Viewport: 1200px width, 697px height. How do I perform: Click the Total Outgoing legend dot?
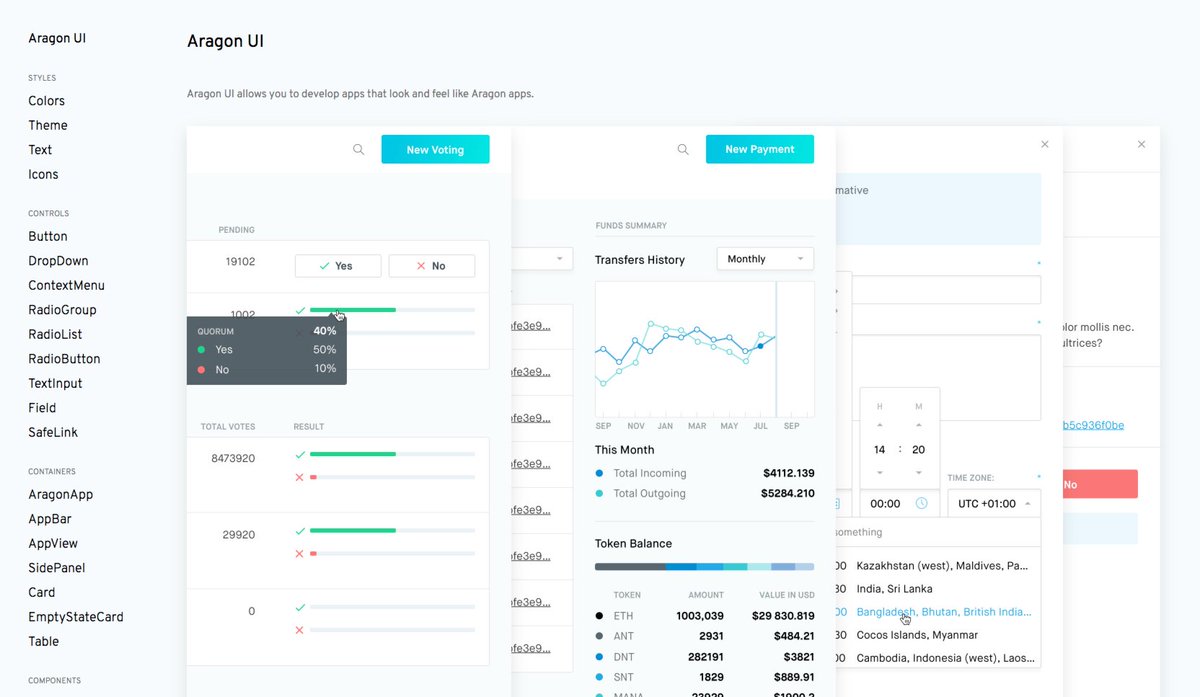point(599,493)
